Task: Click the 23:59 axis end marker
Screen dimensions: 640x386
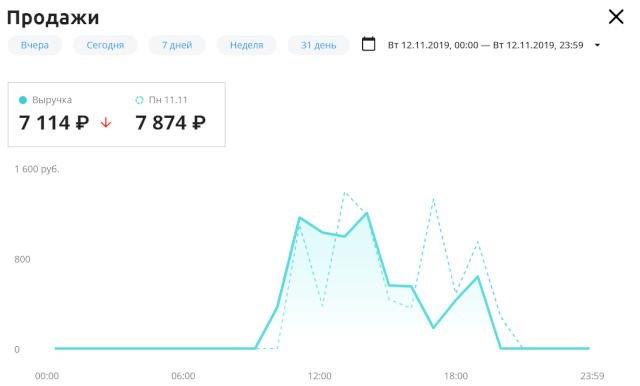Action: 592,376
